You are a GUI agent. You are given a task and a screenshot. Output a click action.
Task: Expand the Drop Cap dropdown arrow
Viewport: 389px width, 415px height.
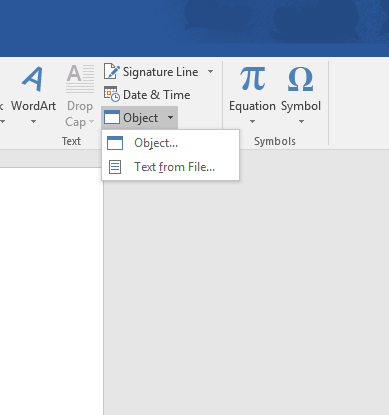(x=91, y=122)
